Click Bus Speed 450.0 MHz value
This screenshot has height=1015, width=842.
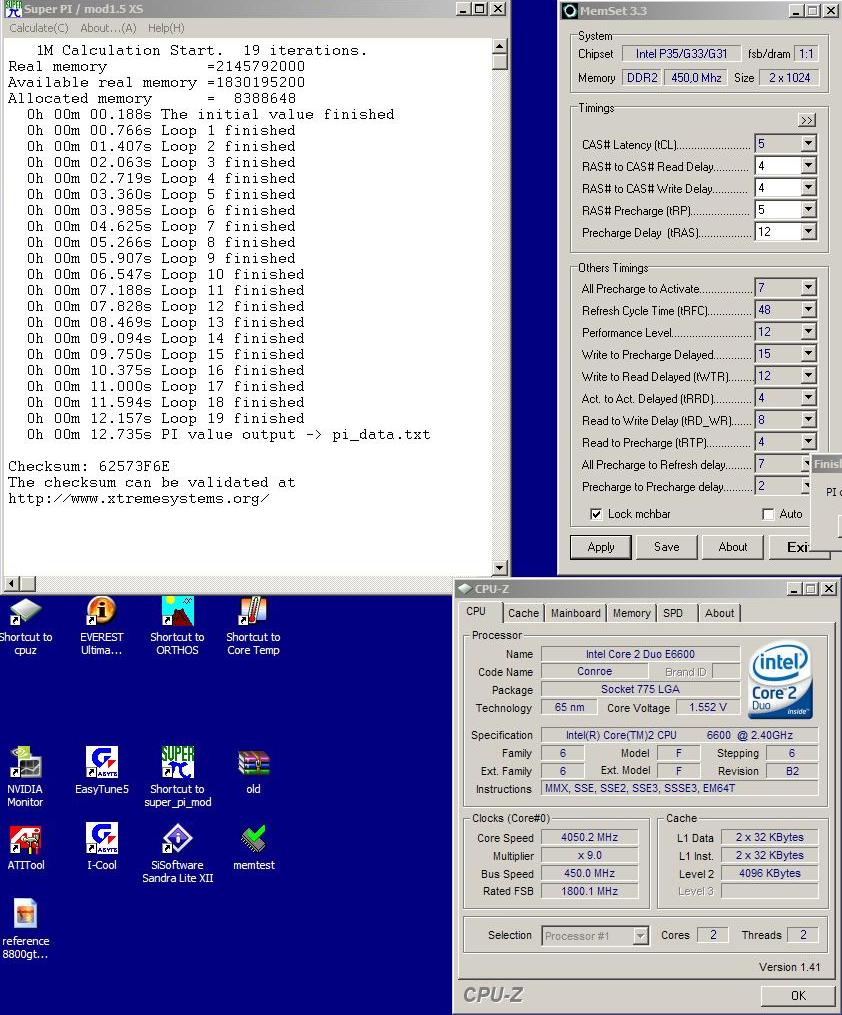click(590, 873)
